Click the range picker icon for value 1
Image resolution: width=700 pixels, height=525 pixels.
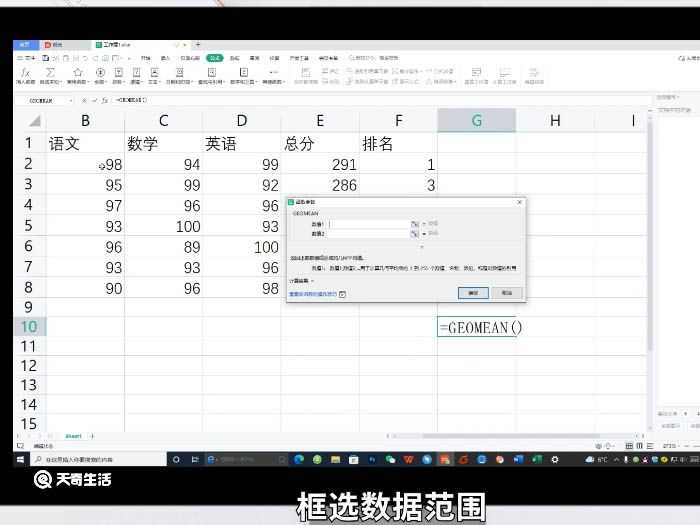pyautogui.click(x=414, y=224)
